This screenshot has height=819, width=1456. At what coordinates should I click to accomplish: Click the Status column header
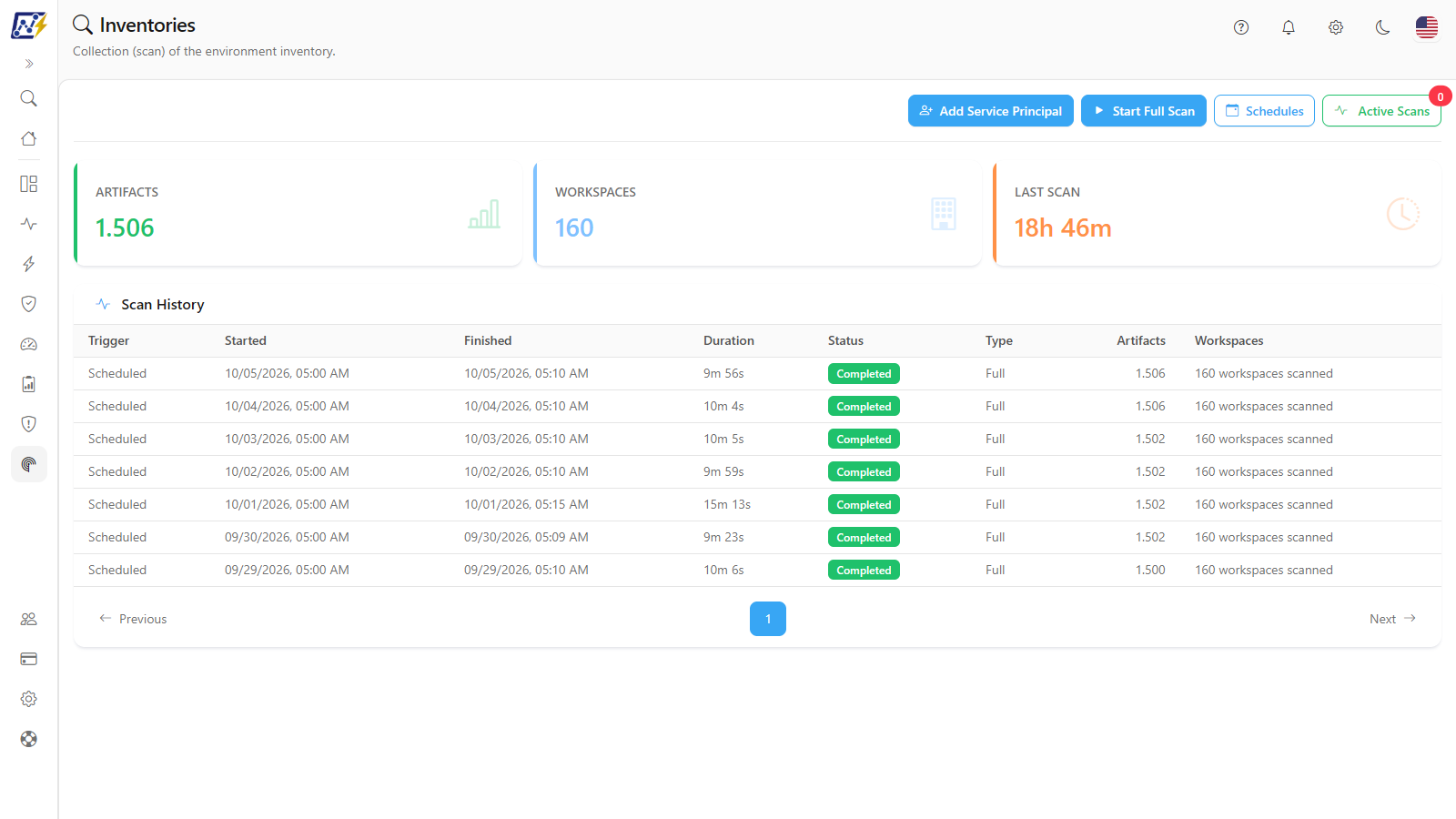[x=845, y=340]
